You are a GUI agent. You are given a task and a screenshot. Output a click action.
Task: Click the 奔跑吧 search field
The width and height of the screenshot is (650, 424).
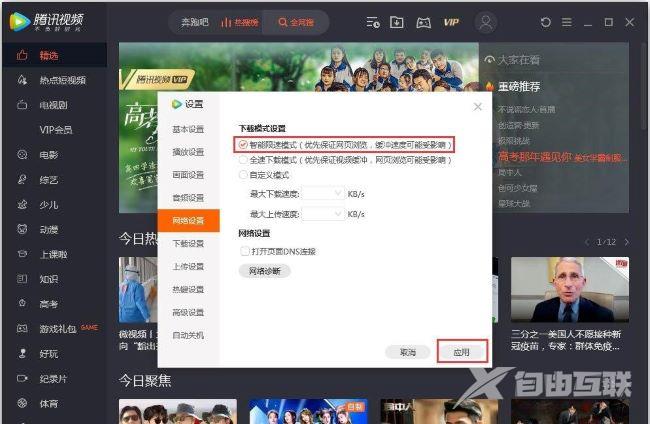click(x=195, y=22)
